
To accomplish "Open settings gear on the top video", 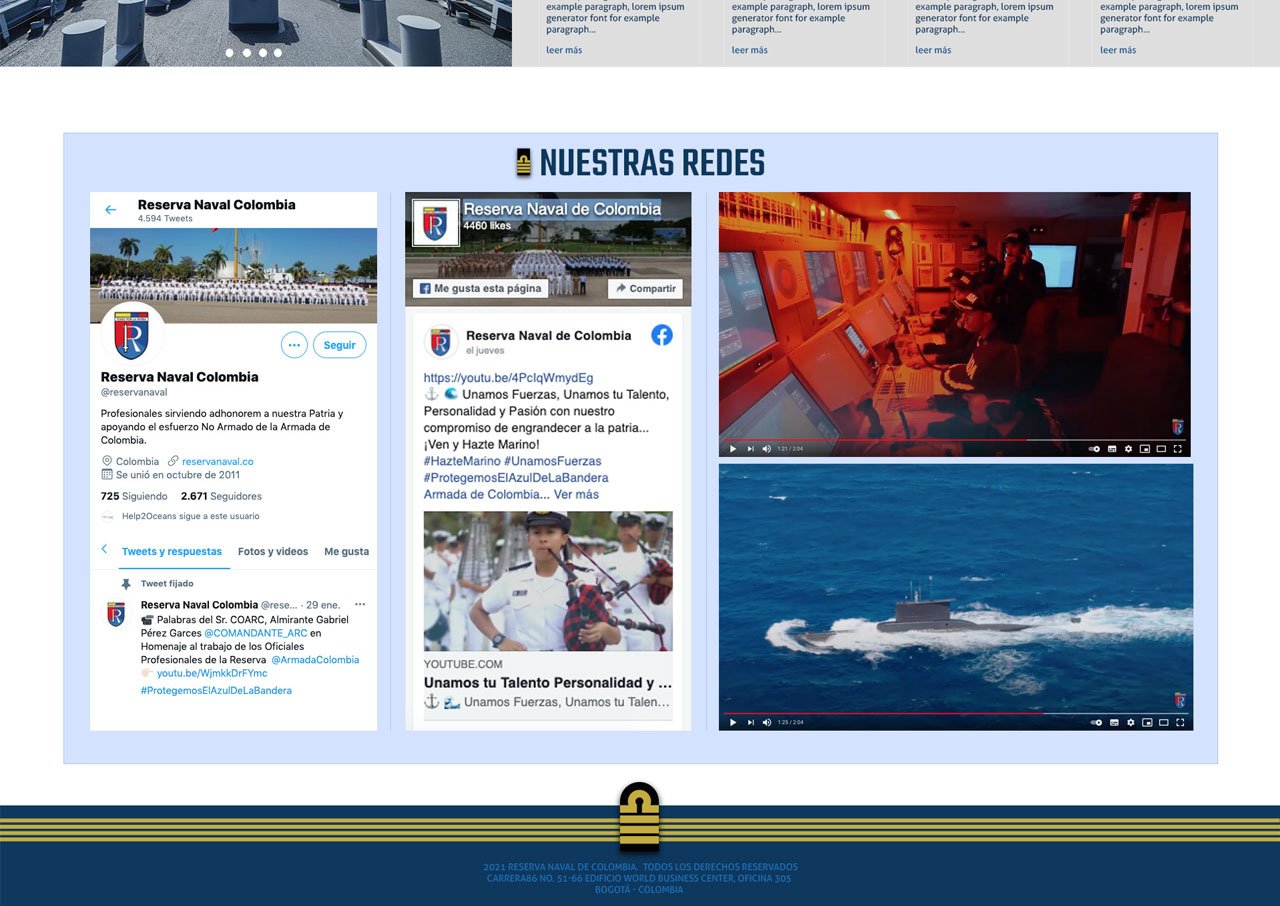I will [x=1130, y=449].
